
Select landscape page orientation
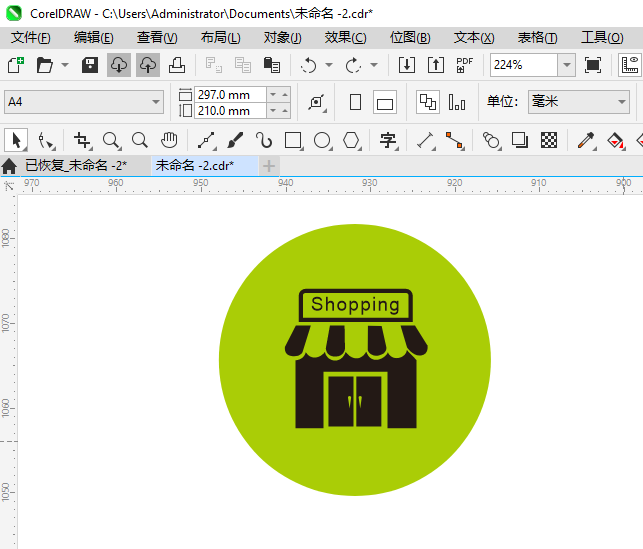(x=385, y=102)
